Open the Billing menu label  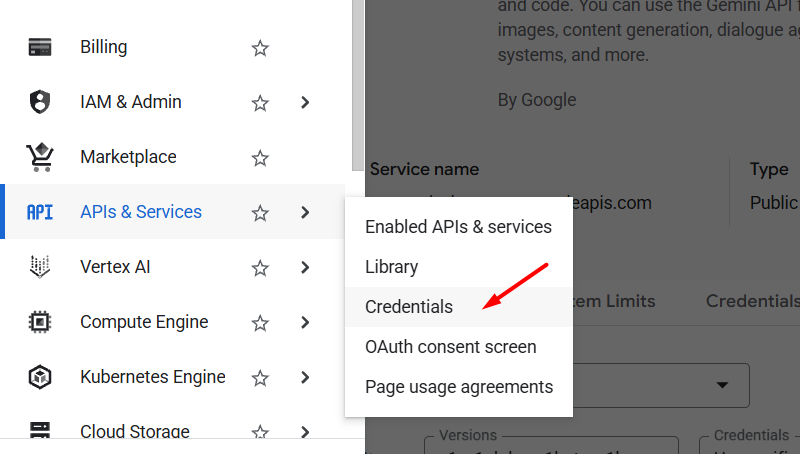click(104, 47)
